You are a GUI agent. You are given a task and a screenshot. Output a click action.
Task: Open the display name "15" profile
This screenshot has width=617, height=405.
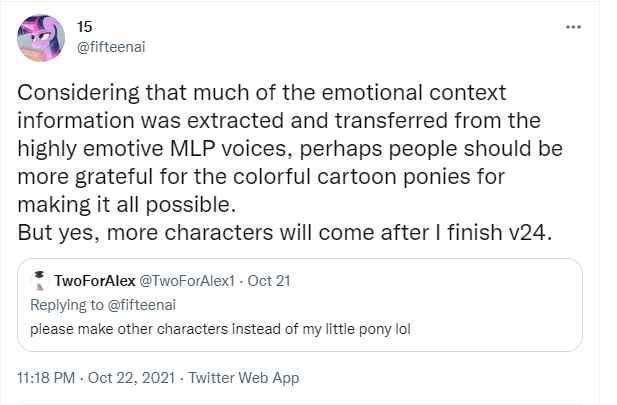coord(84,26)
